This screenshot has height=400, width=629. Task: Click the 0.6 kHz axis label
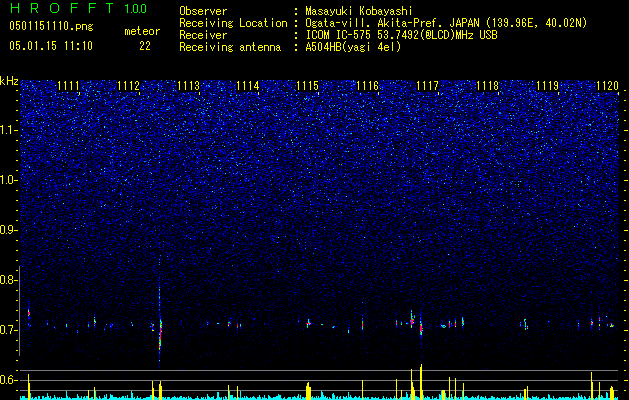click(8, 380)
